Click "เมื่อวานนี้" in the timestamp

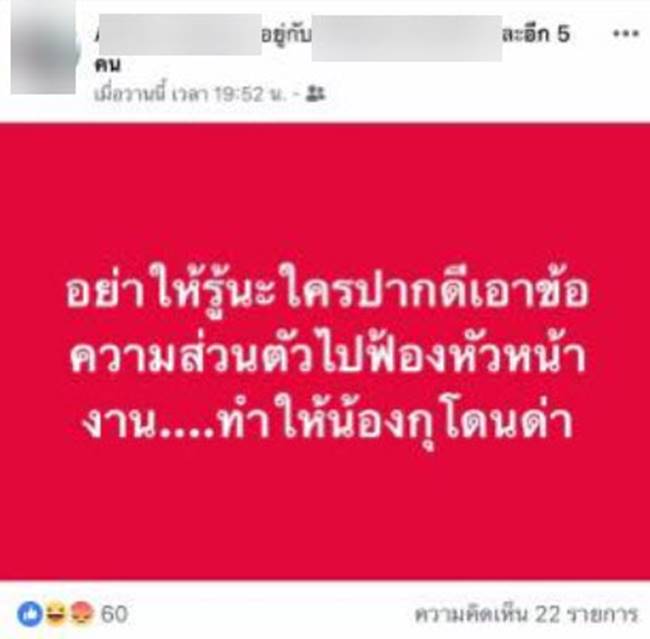(130, 95)
